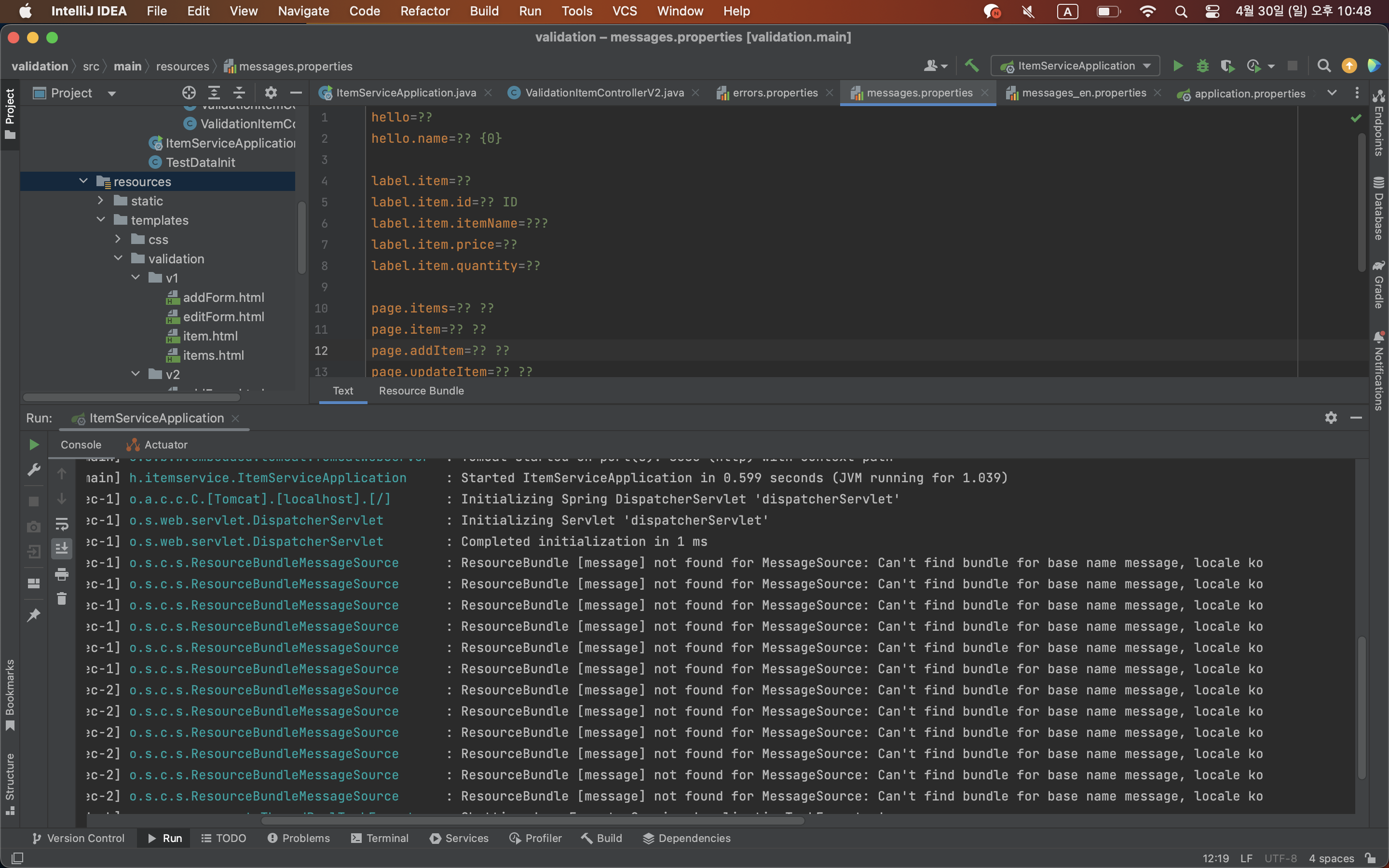Start debugging with the bug icon
1389x868 pixels.
(1202, 66)
